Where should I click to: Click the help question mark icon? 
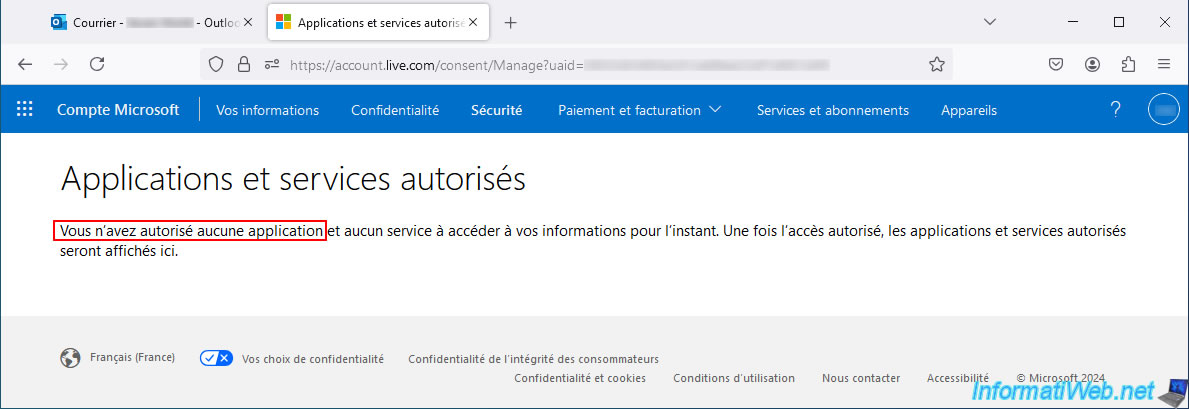(1115, 109)
